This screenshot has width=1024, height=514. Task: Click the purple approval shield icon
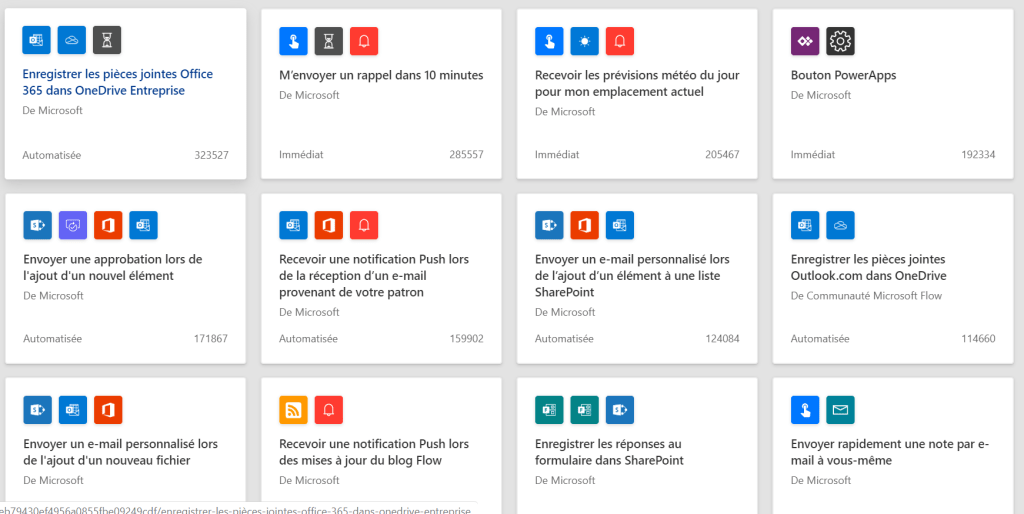tap(73, 225)
